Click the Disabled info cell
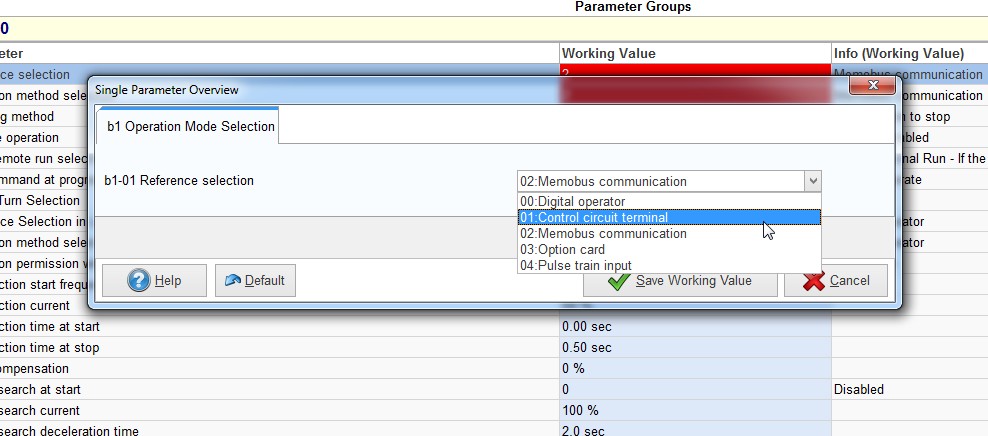 click(x=910, y=389)
